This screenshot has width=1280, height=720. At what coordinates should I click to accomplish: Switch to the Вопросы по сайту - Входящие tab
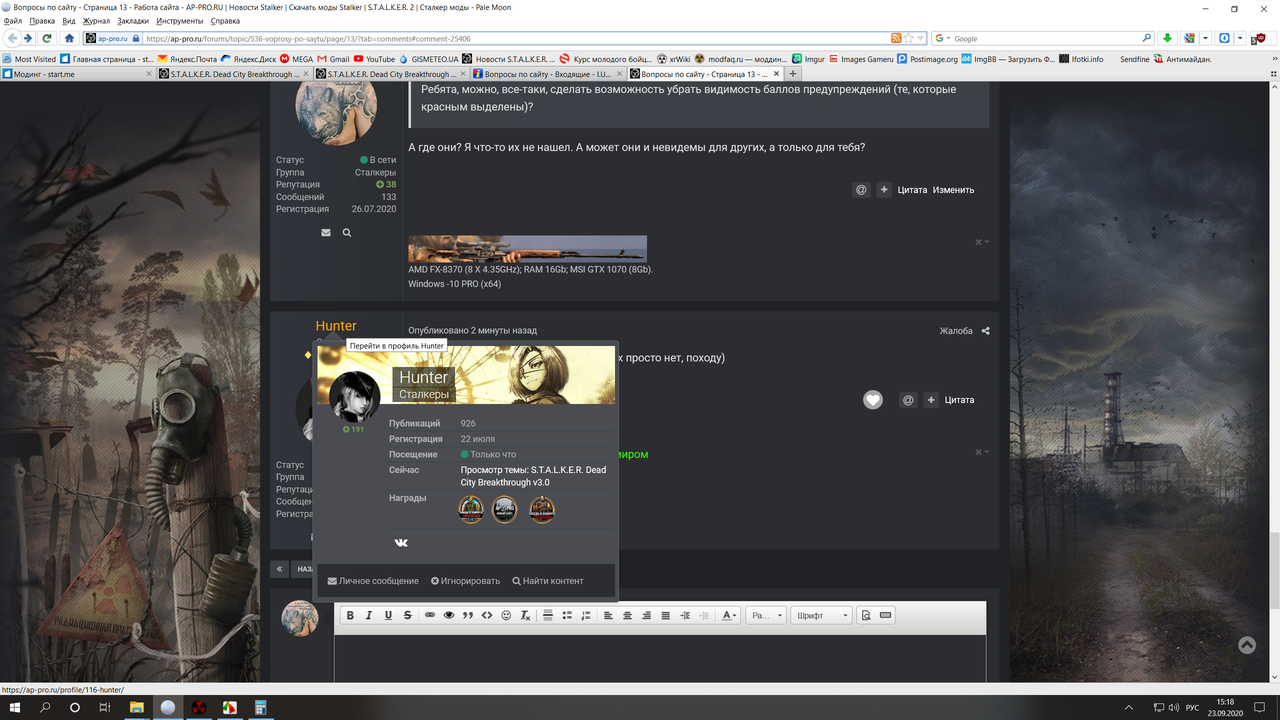[548, 74]
